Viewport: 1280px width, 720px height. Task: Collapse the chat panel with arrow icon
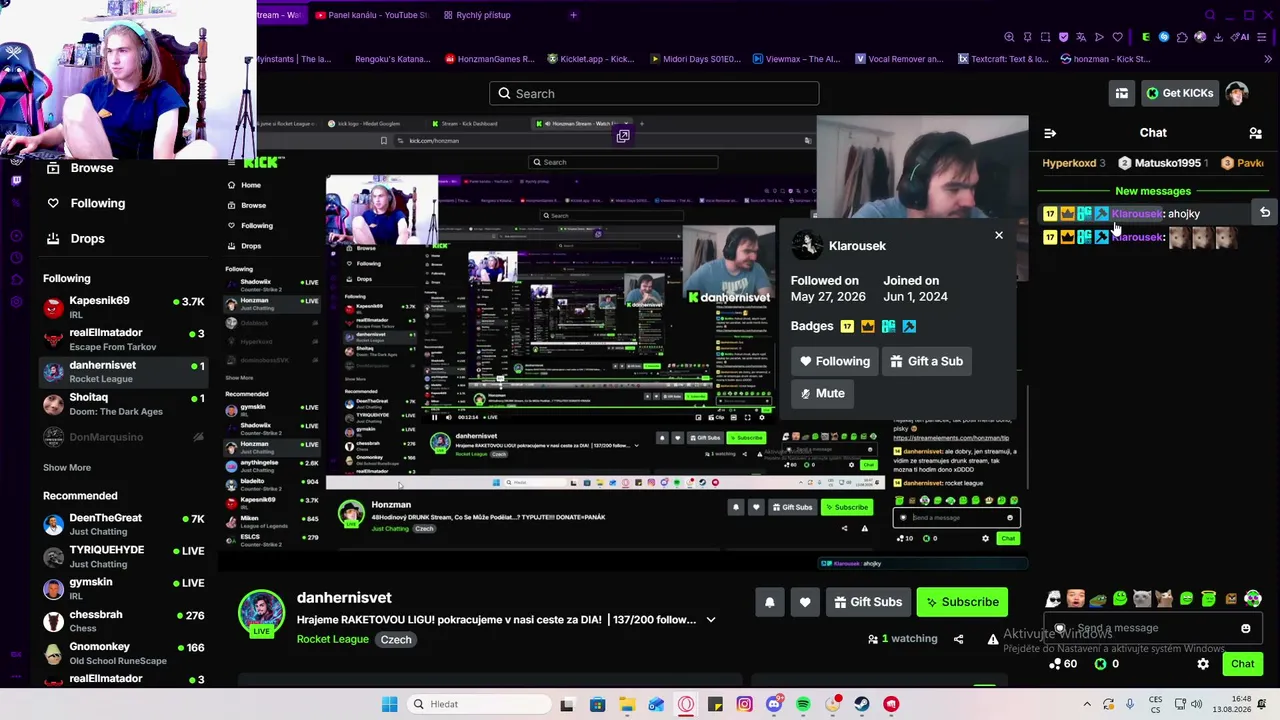[x=1050, y=133]
